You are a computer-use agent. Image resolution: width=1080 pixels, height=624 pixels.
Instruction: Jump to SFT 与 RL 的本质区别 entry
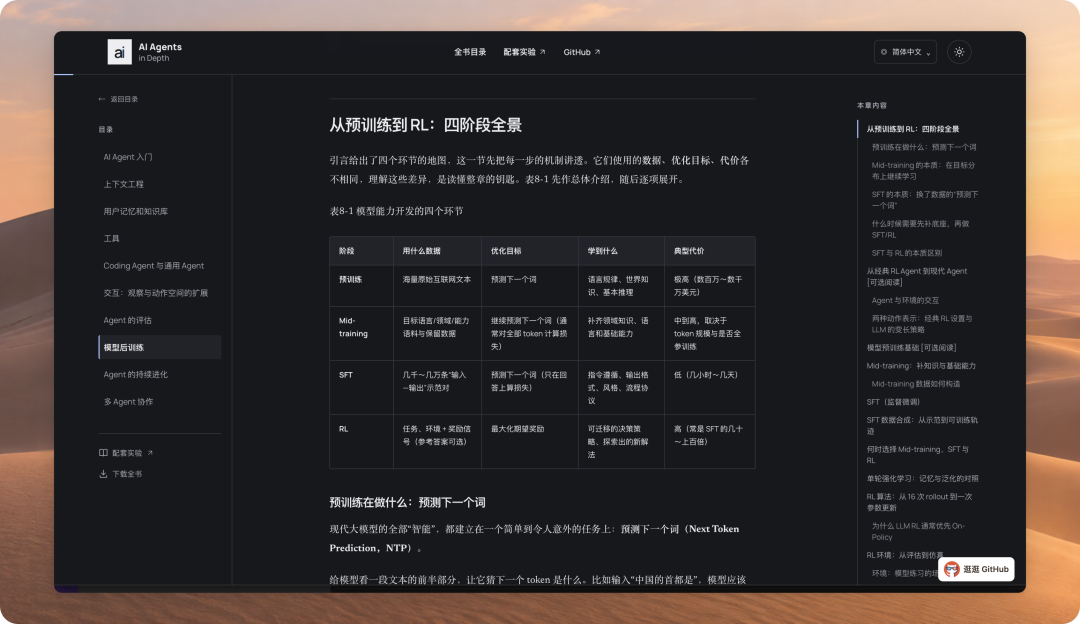coord(906,253)
